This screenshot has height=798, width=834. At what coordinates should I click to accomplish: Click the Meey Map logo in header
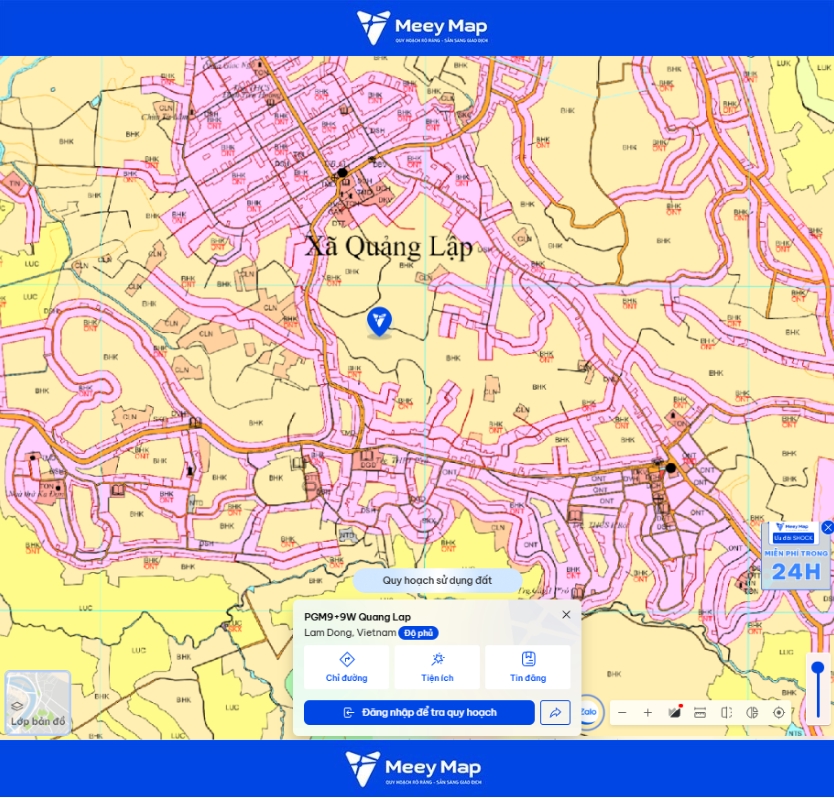click(422, 27)
